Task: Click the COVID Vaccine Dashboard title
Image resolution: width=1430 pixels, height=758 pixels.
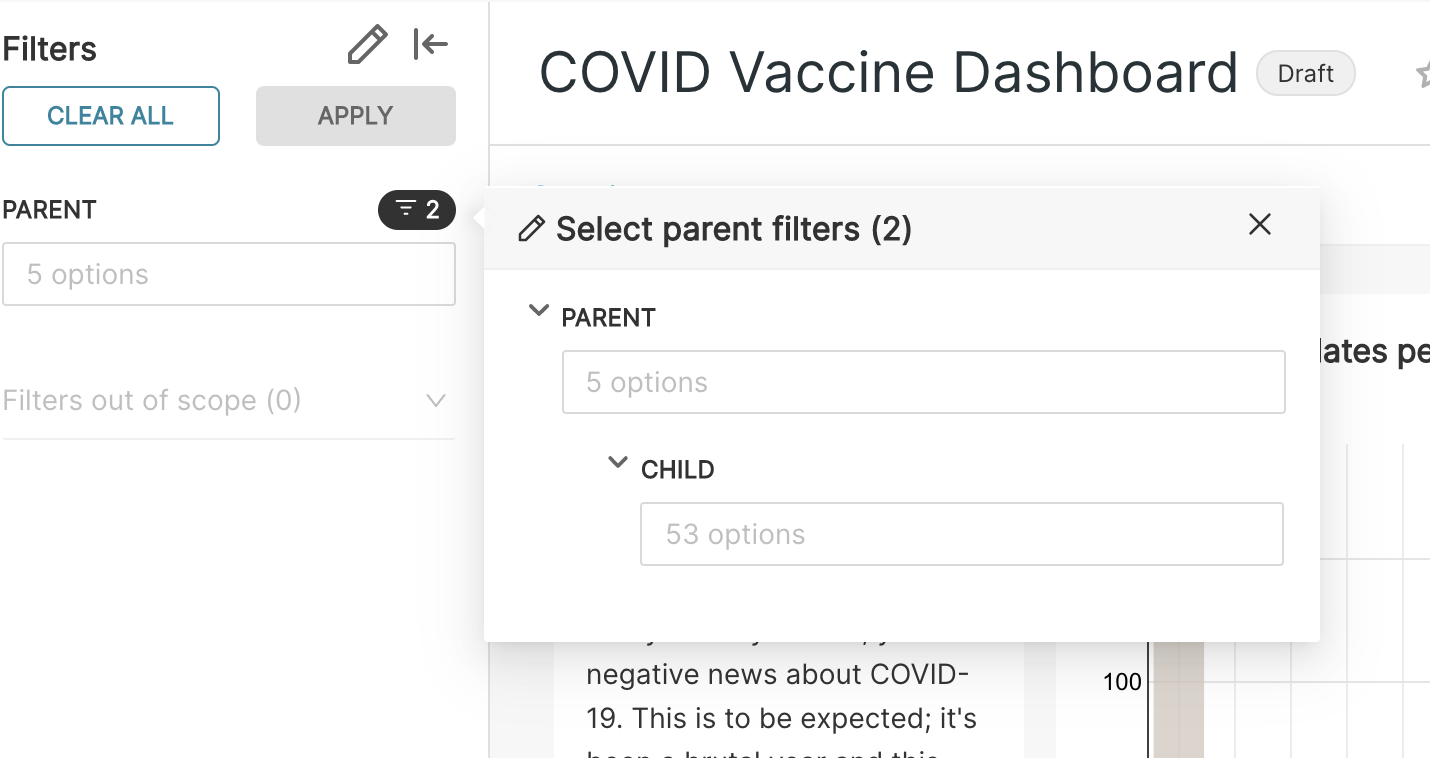Action: click(x=887, y=72)
